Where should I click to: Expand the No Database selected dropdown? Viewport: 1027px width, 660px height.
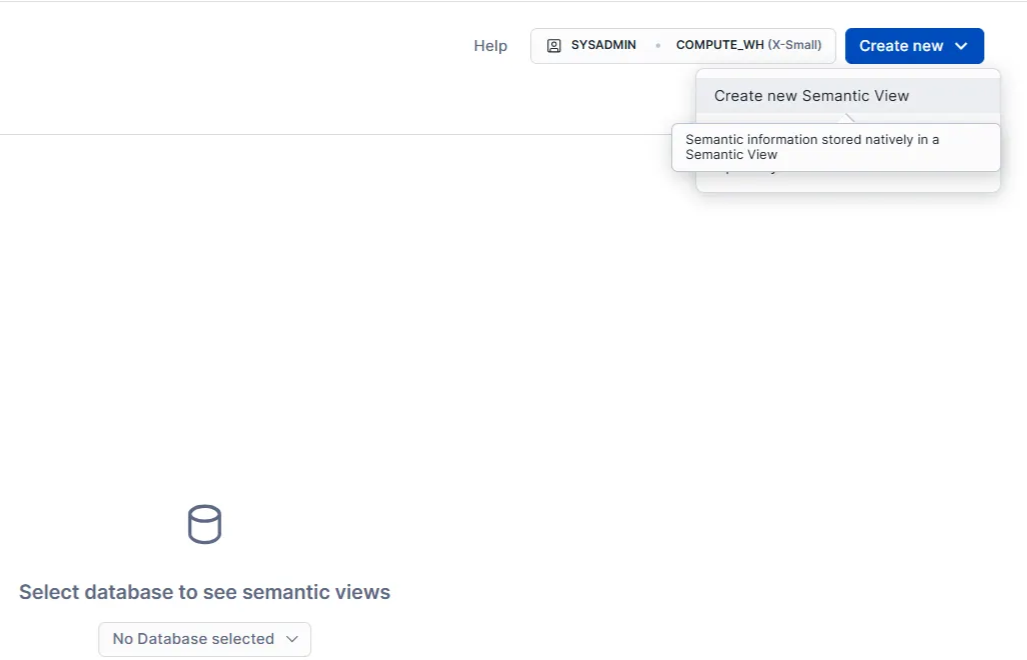[204, 639]
